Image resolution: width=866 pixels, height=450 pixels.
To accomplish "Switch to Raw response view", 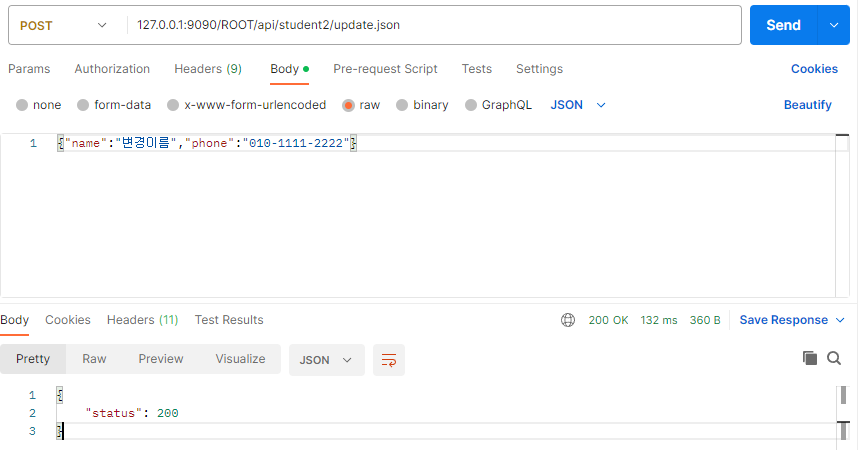I will click(94, 359).
